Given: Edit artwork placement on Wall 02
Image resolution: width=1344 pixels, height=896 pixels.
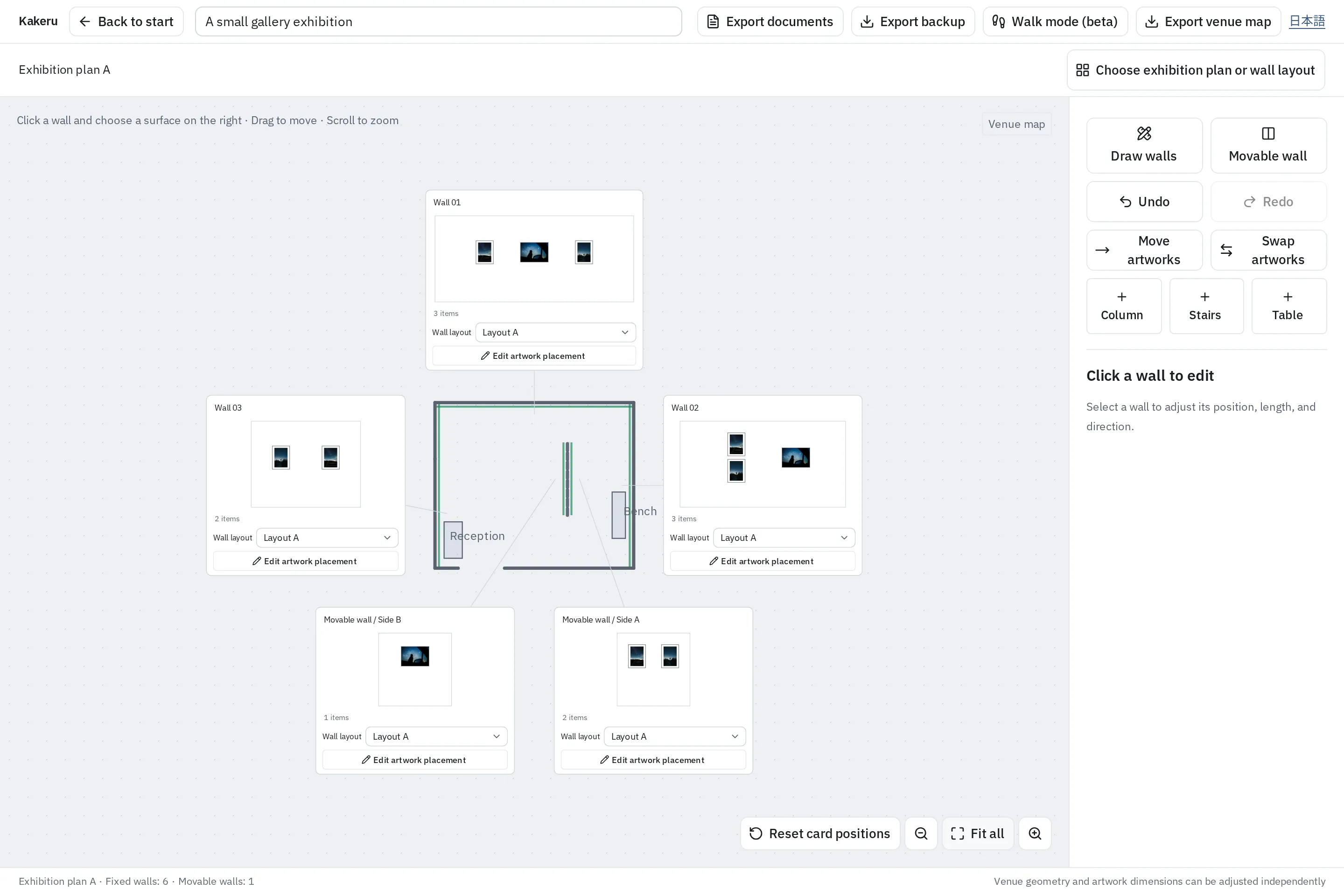Looking at the screenshot, I should pos(762,561).
